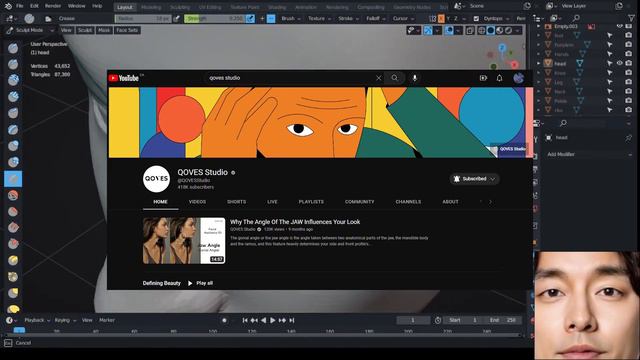Select the Subtract (minus) brush direction
Viewport: 640px width, 360px height.
(271, 18)
